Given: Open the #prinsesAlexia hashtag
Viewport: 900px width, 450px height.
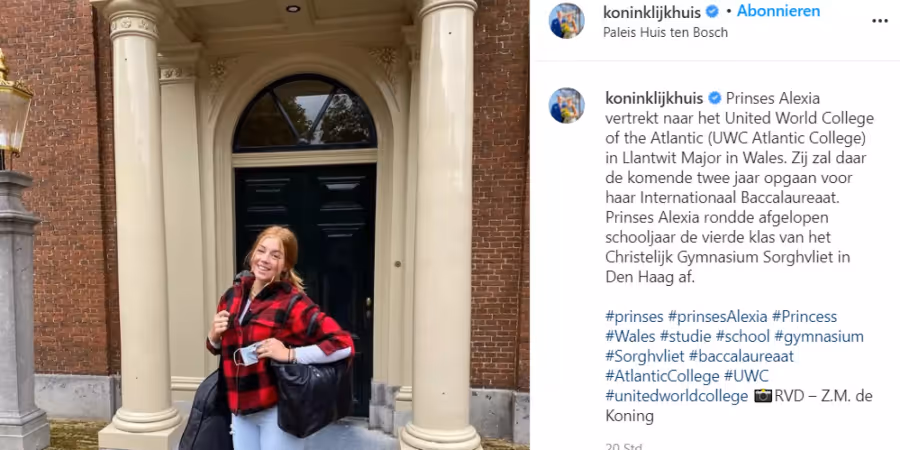Looking at the screenshot, I should (717, 317).
